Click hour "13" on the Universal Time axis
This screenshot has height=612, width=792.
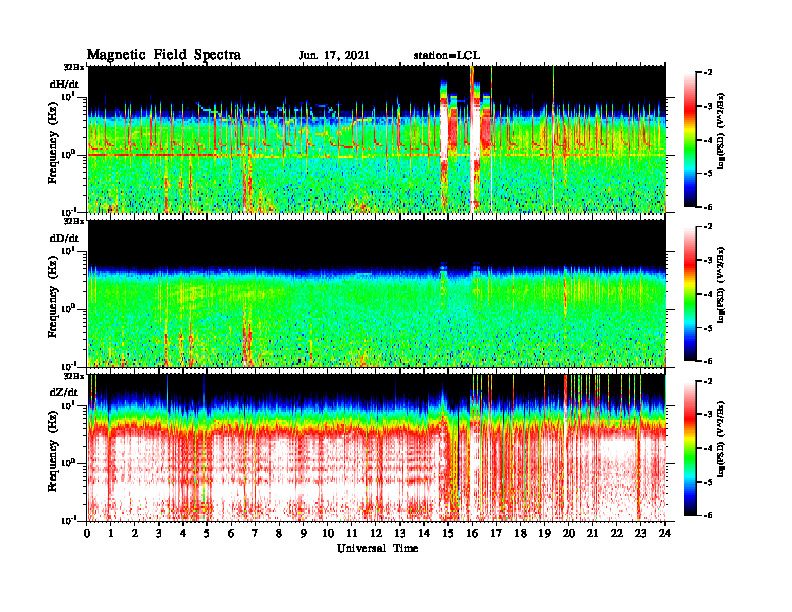(x=400, y=534)
